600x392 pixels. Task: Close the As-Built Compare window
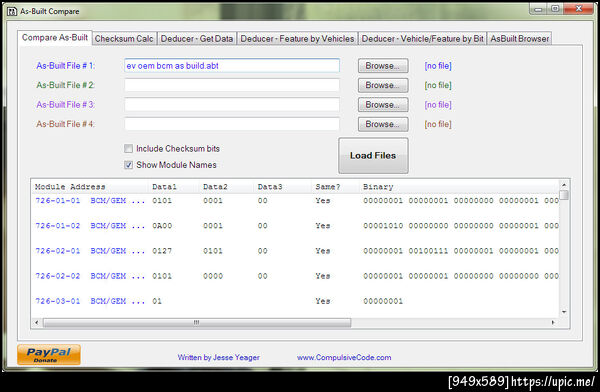click(x=579, y=9)
